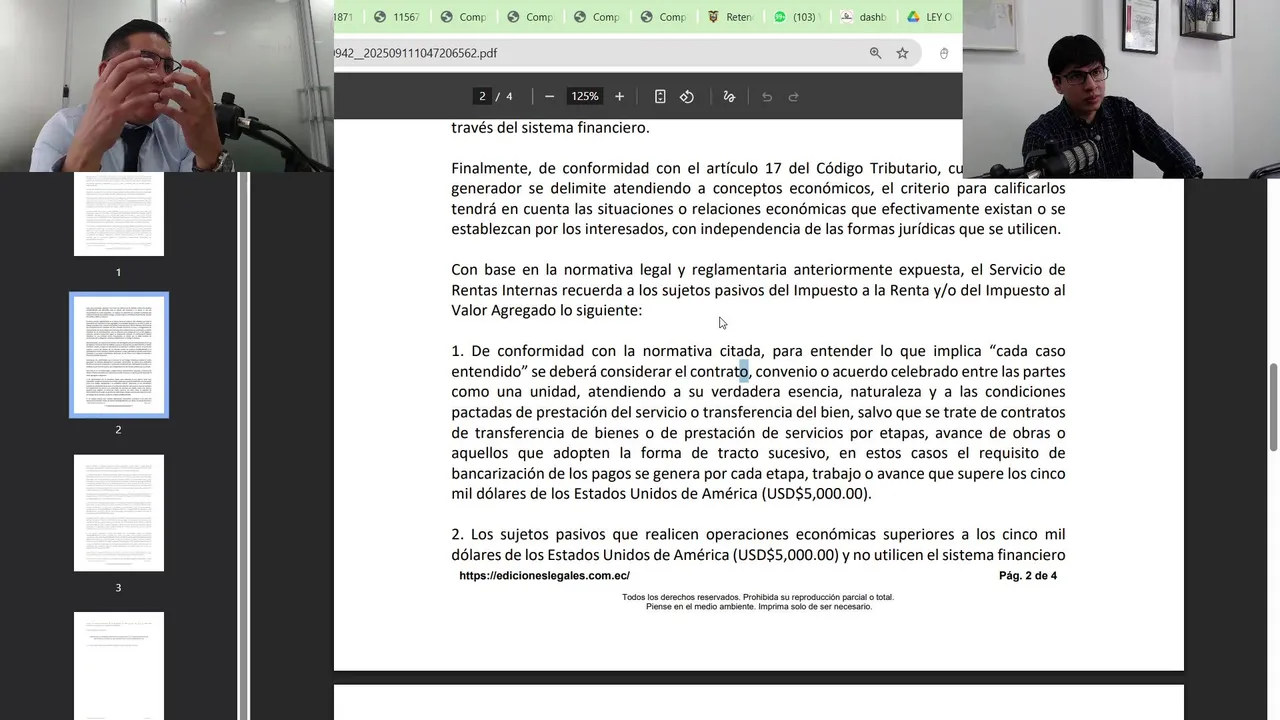Click the document vertical scrollbar thumb
The width and height of the screenshot is (1280, 720).
1273,408
